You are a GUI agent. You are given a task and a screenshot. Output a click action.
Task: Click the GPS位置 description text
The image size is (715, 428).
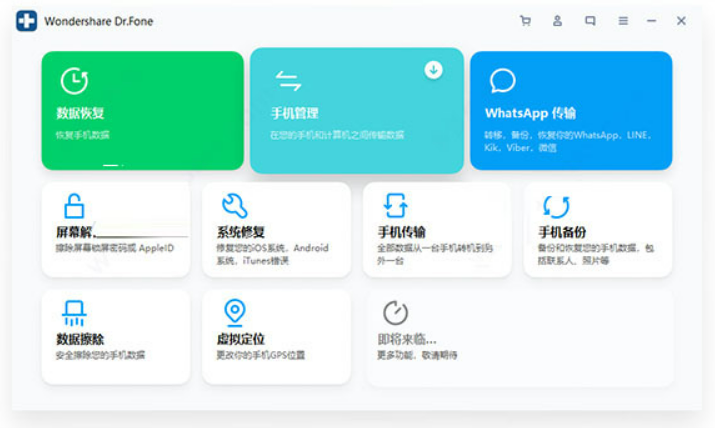click(260, 355)
